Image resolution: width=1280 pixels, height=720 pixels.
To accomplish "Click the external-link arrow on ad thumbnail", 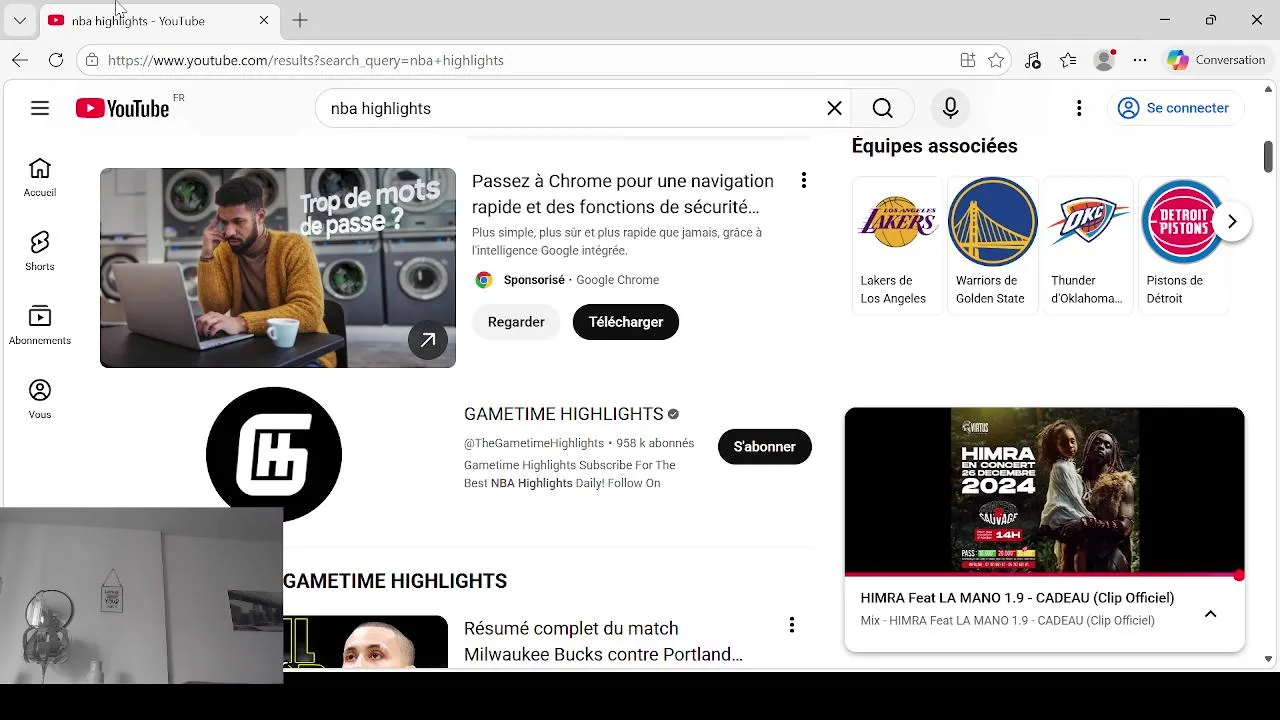I will [x=428, y=340].
